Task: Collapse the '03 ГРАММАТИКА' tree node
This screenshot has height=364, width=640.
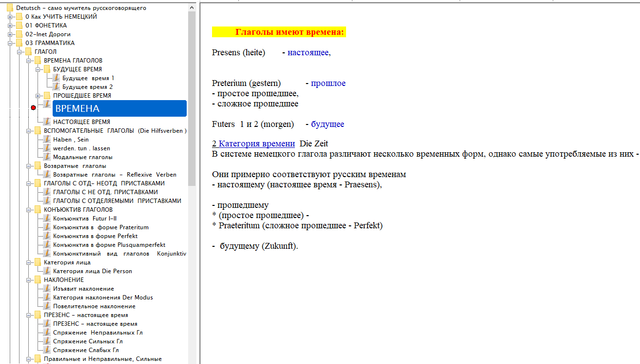Action: point(10,43)
